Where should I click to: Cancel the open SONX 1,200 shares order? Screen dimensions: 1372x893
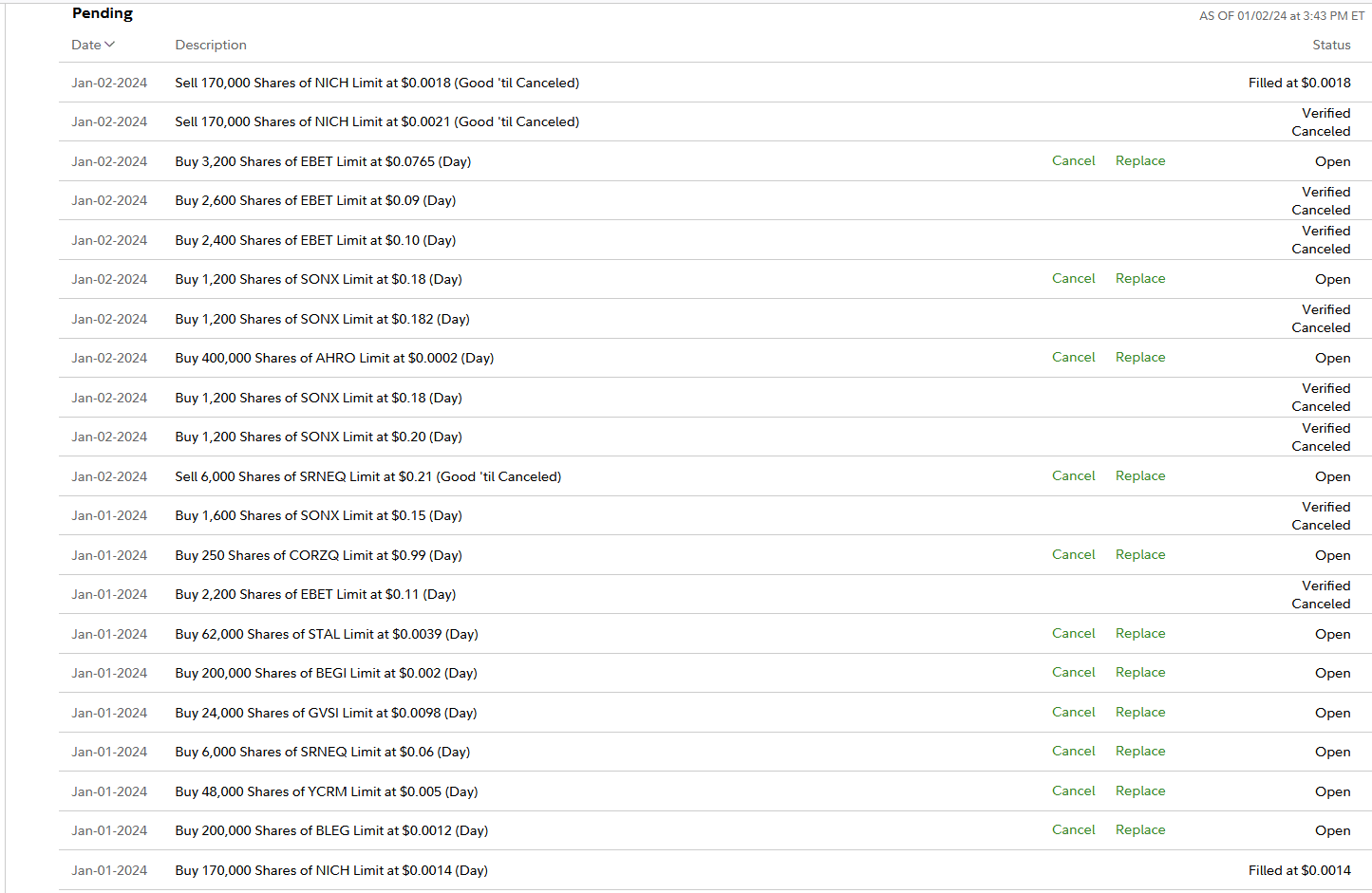pyautogui.click(x=1073, y=278)
